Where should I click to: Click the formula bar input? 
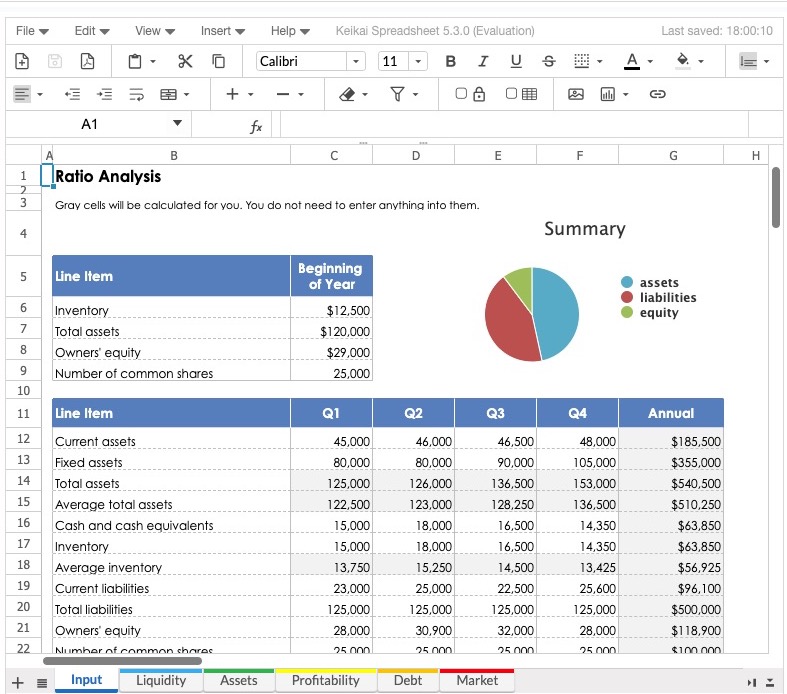[x=514, y=124]
